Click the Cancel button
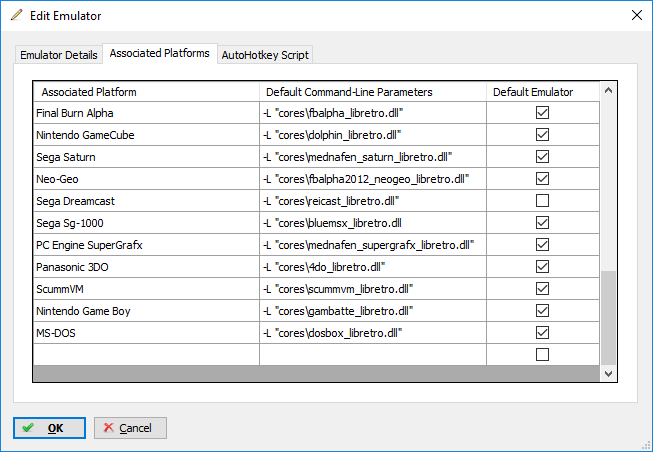 point(130,428)
